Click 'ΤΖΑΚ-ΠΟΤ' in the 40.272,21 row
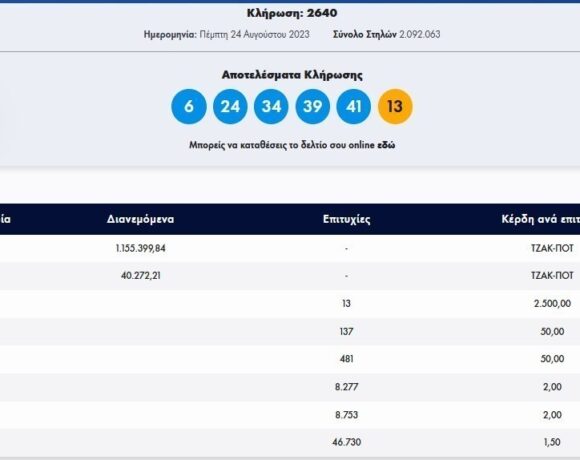 [552, 275]
